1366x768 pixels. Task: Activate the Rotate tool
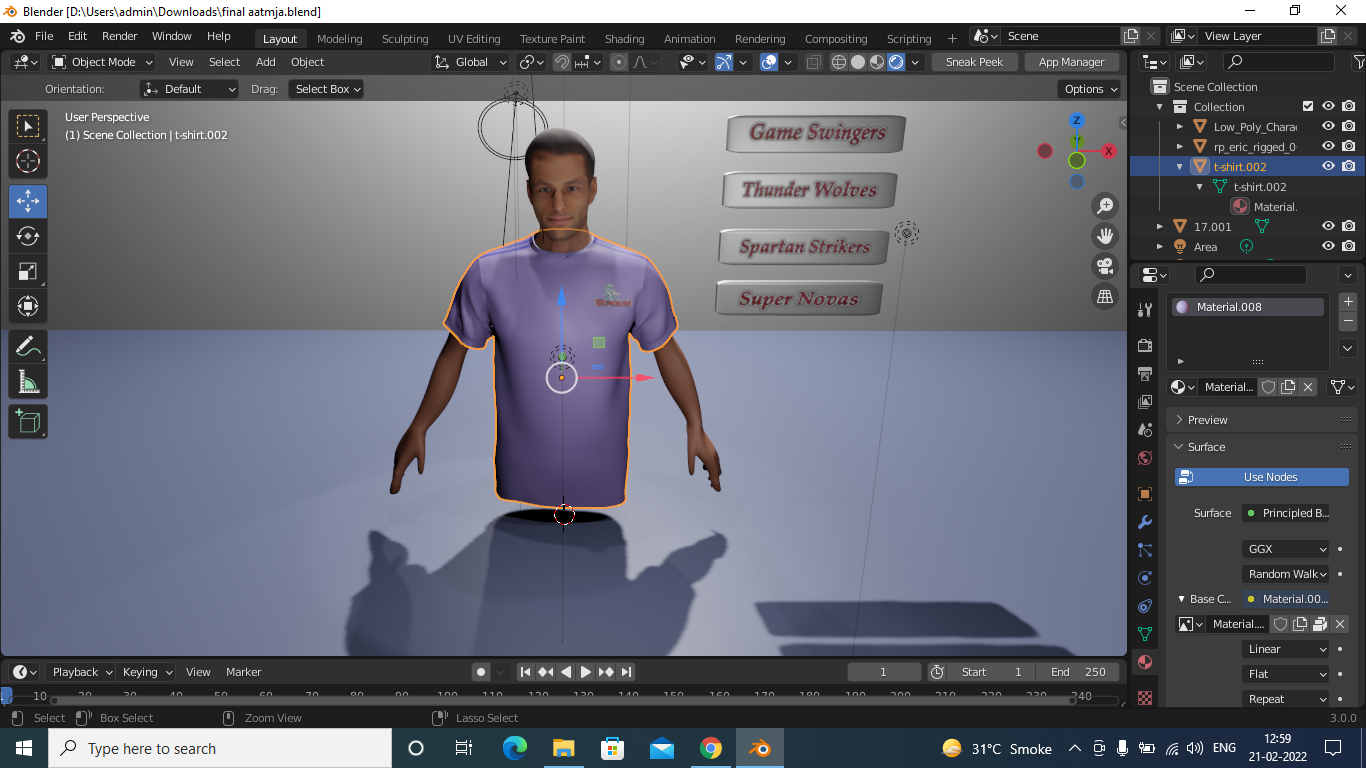pyautogui.click(x=28, y=236)
